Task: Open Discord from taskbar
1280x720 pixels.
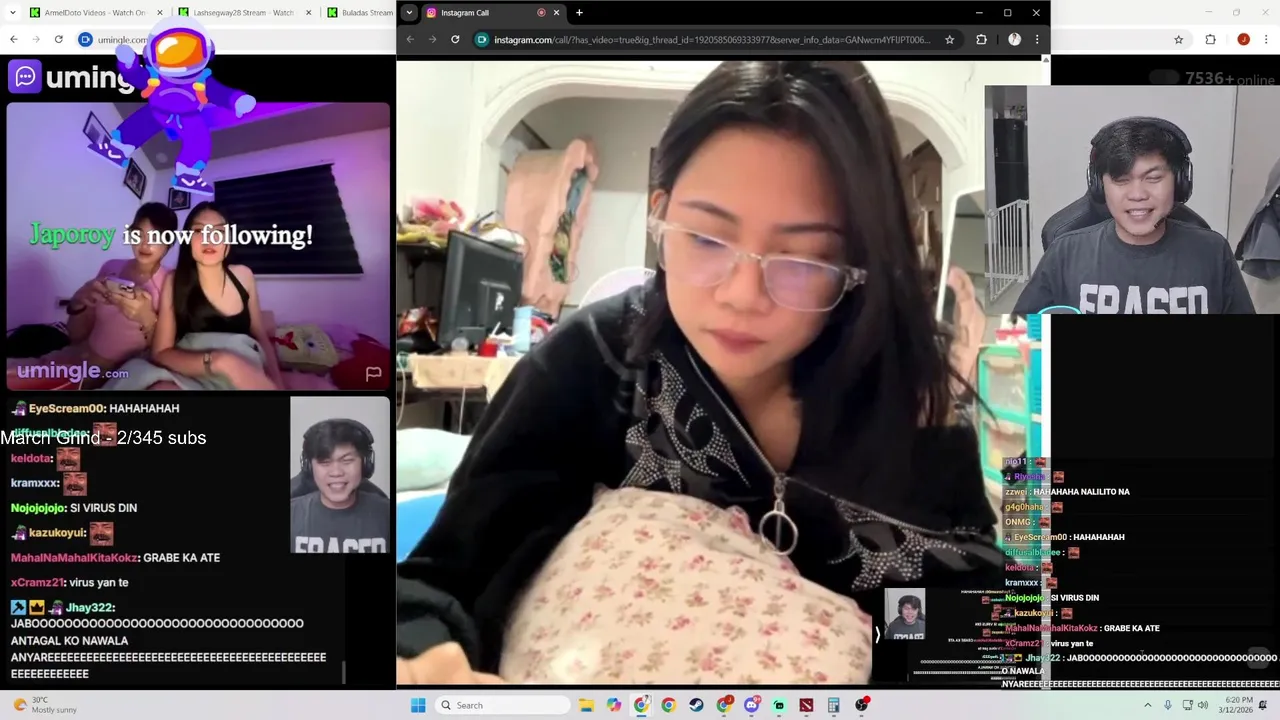Action: [751, 705]
